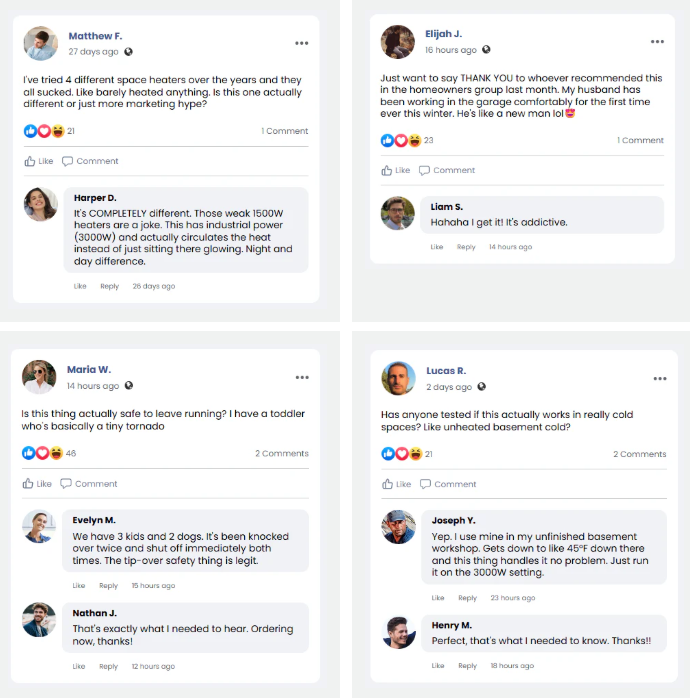The image size is (690, 698).
Task: Like Joseph Y.'s comment
Action: pyautogui.click(x=437, y=598)
